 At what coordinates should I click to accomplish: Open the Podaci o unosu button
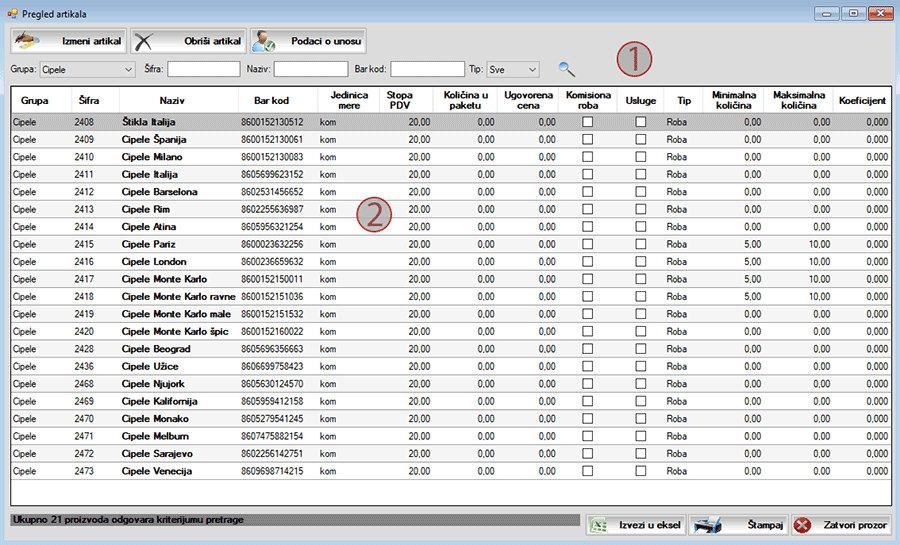click(308, 41)
